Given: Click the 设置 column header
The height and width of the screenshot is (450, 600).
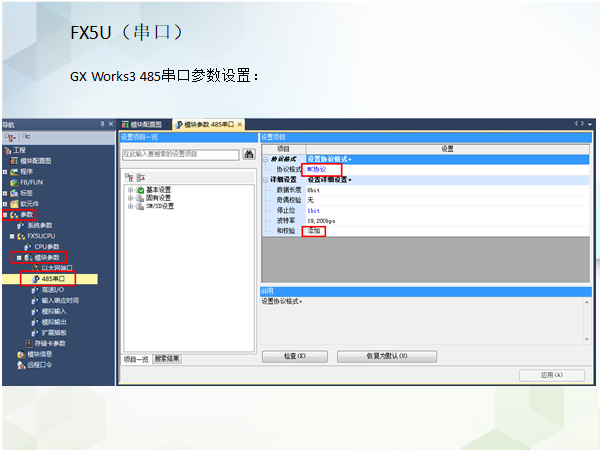Looking at the screenshot, I should click(x=447, y=149).
